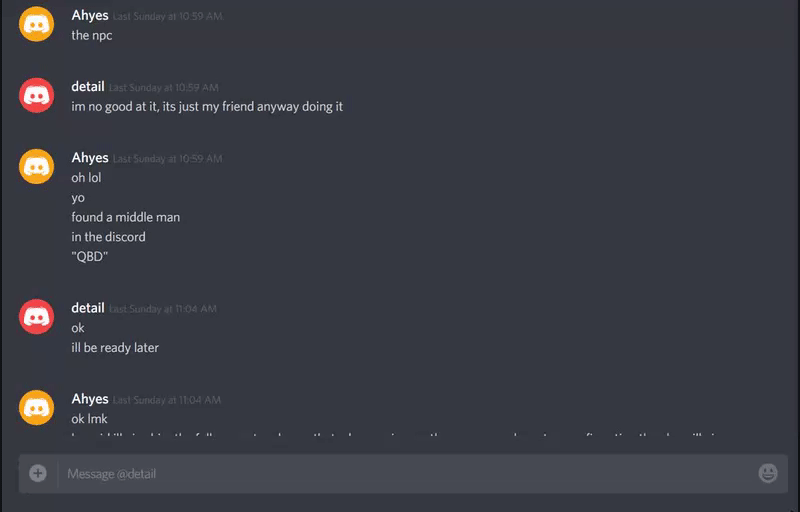The height and width of the screenshot is (512, 800).
Task: Open Ahyes username above "oh lol"
Action: pos(90,158)
